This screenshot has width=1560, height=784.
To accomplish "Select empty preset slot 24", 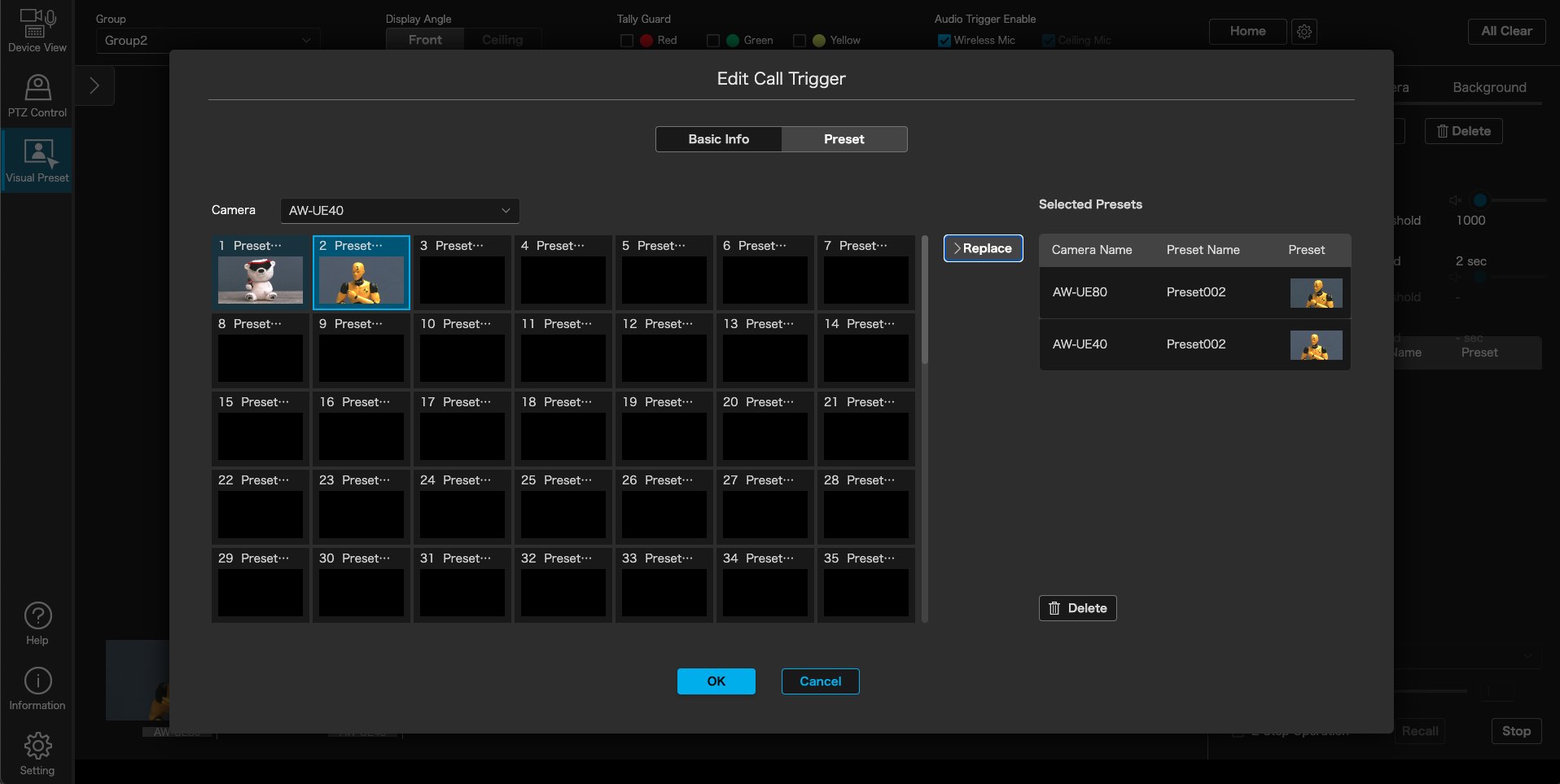I will pos(462,507).
